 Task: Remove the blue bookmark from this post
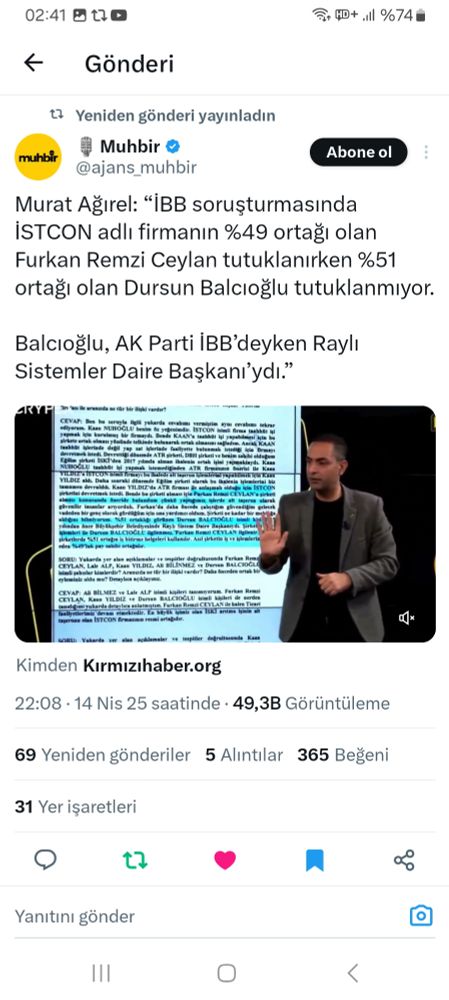click(314, 860)
